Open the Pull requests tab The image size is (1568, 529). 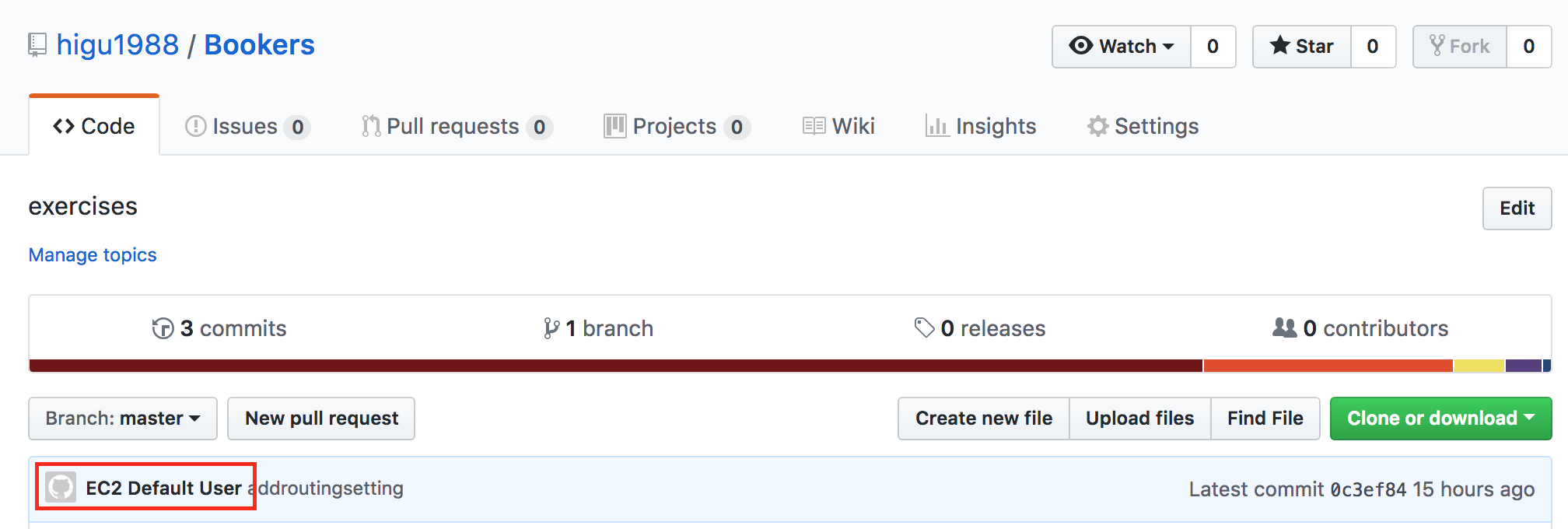tap(457, 126)
